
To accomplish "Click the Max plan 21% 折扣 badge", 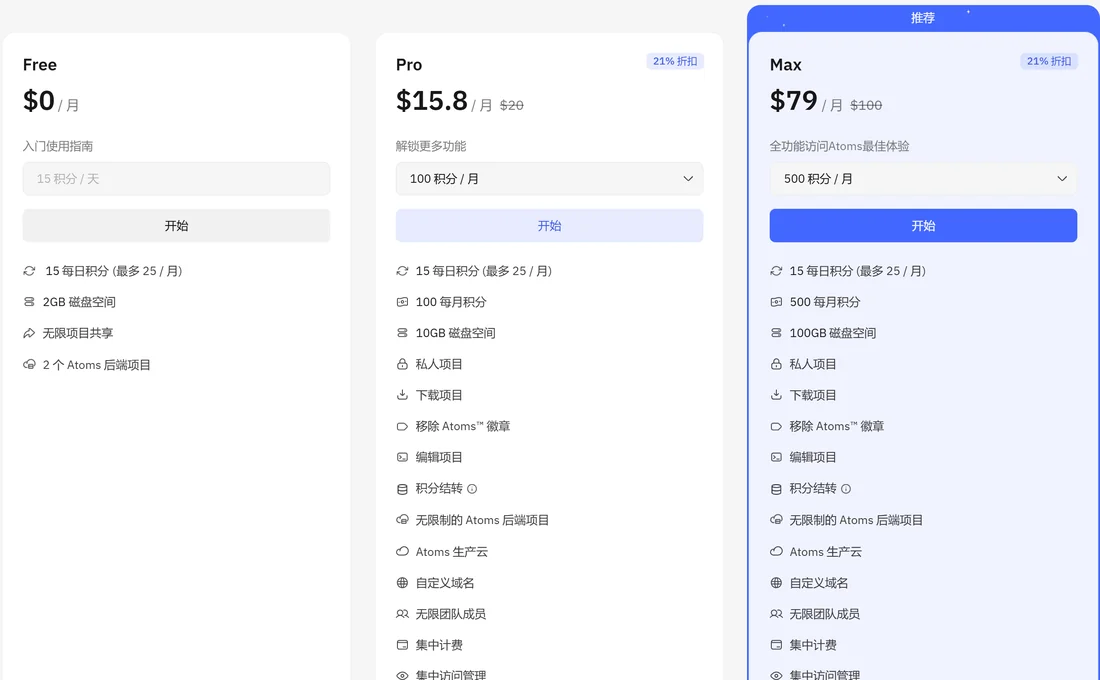I will coord(1049,61).
